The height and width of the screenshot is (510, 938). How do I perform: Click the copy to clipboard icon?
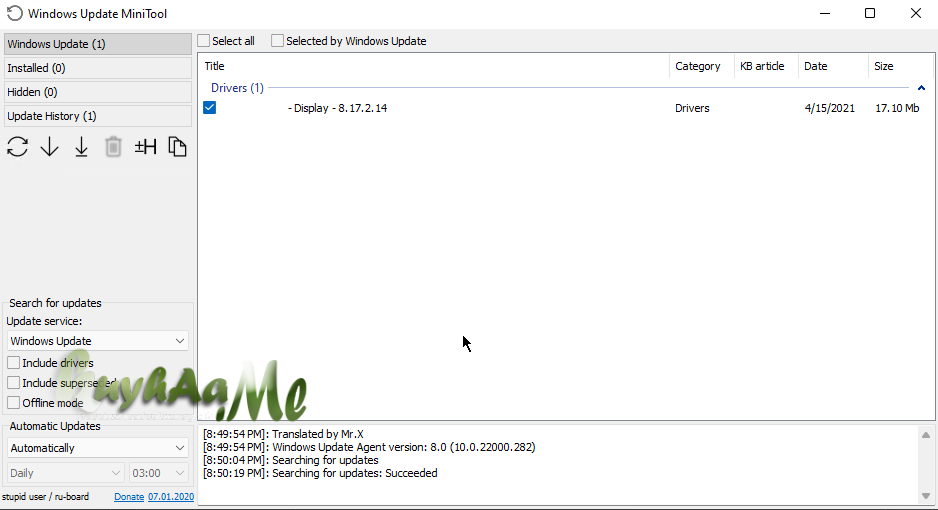(177, 146)
